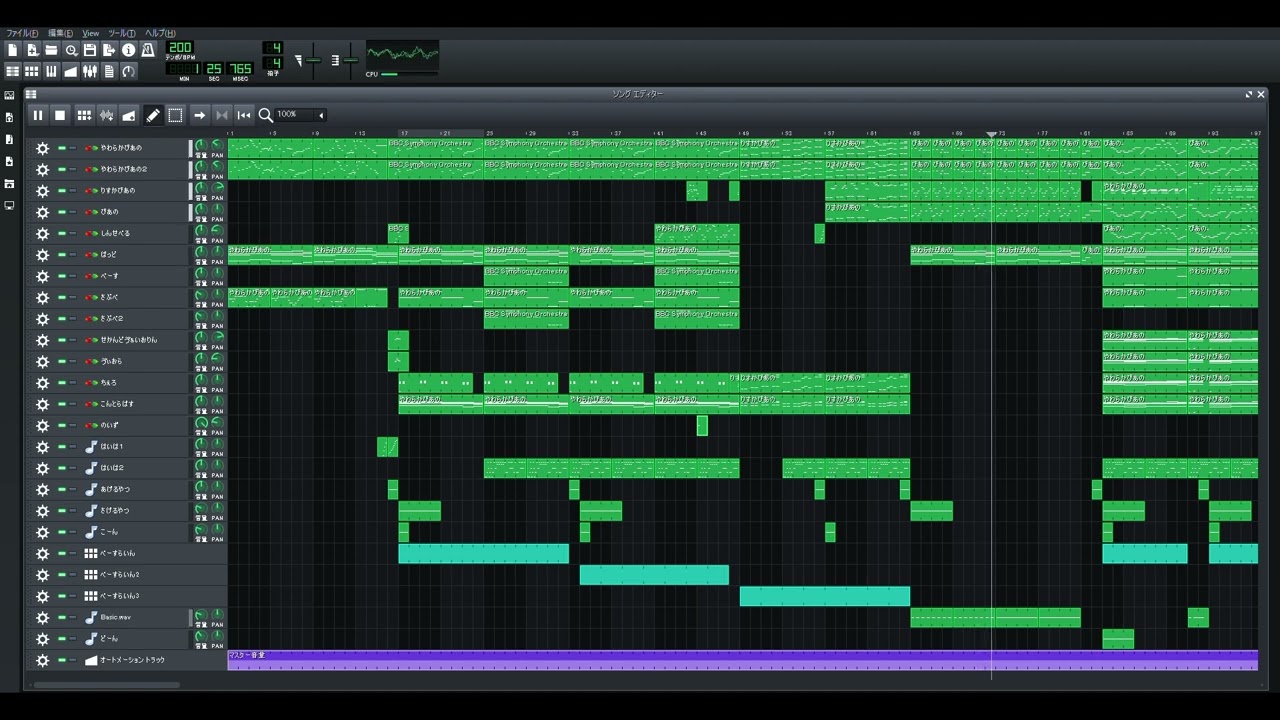Solo the はいは2 track
Viewport: 1280px width, 720px height.
tap(72, 468)
